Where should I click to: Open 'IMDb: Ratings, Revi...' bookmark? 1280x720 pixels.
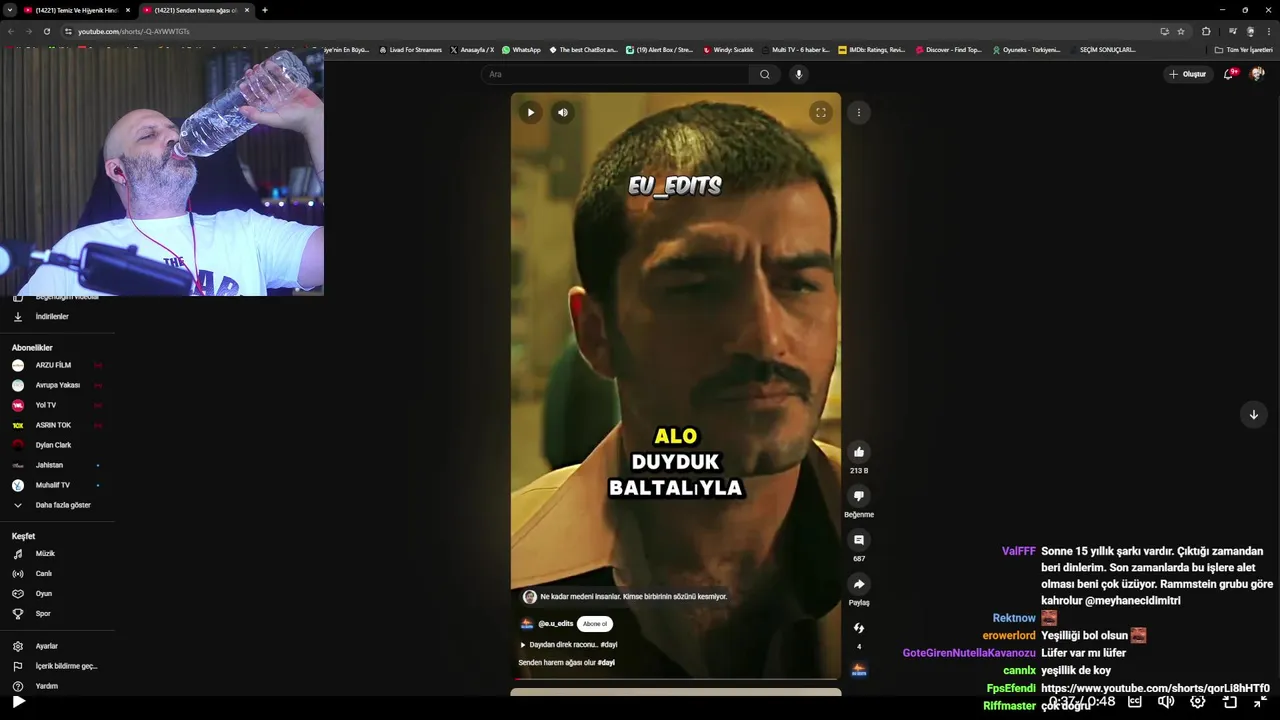click(x=872, y=50)
